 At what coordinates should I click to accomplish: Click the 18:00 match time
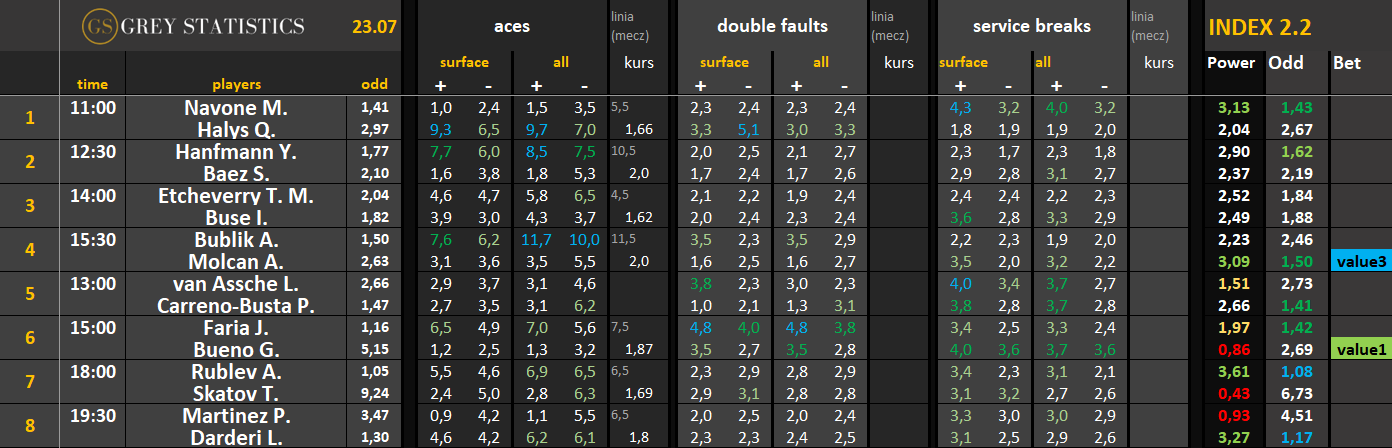[92, 371]
